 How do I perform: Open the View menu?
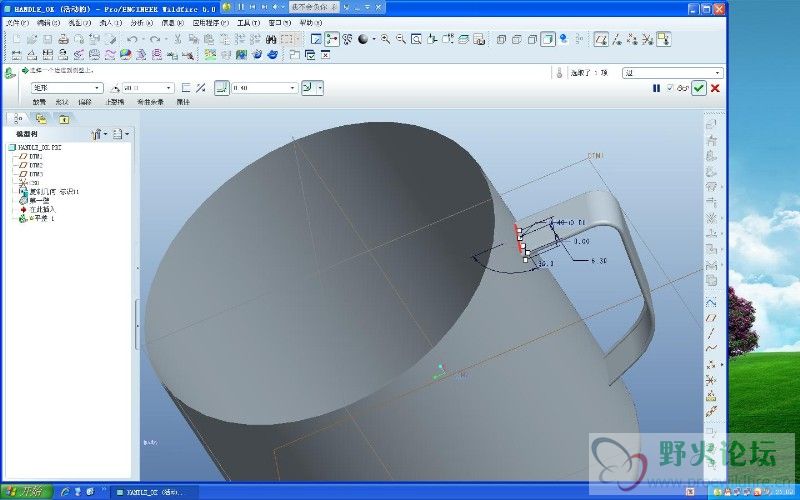pos(79,23)
